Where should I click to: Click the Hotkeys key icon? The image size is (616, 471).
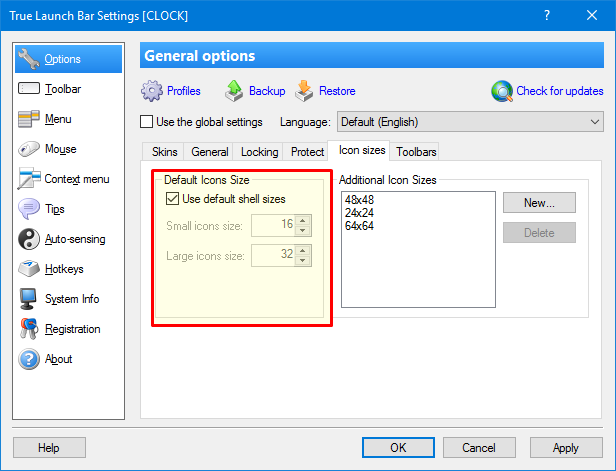click(x=29, y=269)
